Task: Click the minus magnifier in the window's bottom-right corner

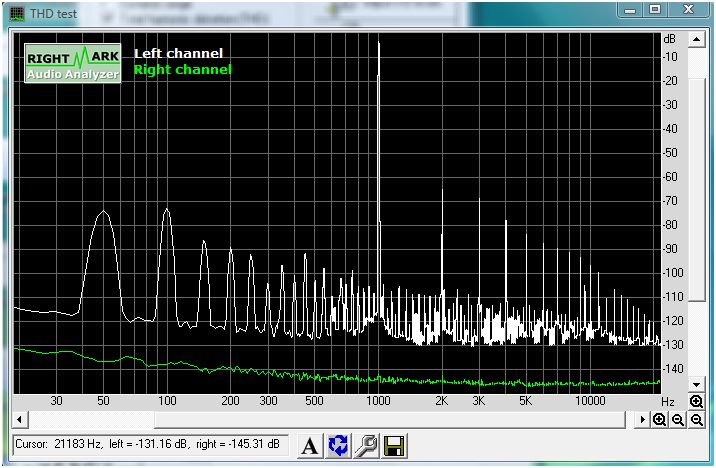Action: (x=696, y=420)
